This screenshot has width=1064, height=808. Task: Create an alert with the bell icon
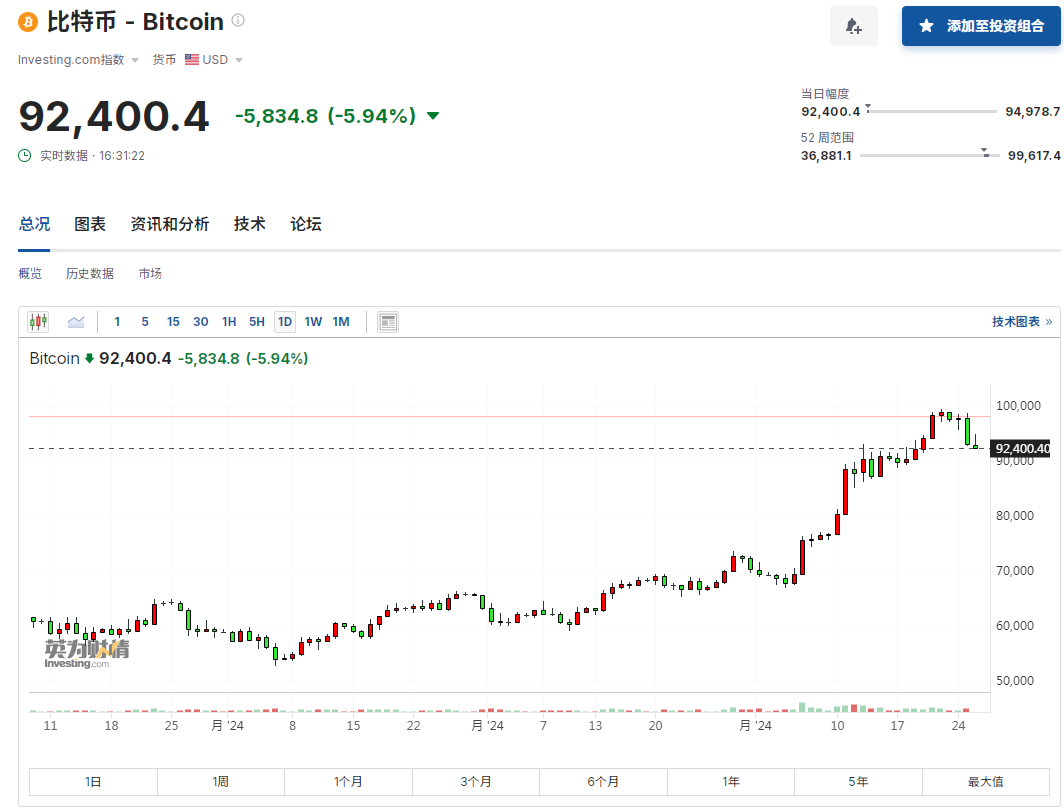coord(854,26)
